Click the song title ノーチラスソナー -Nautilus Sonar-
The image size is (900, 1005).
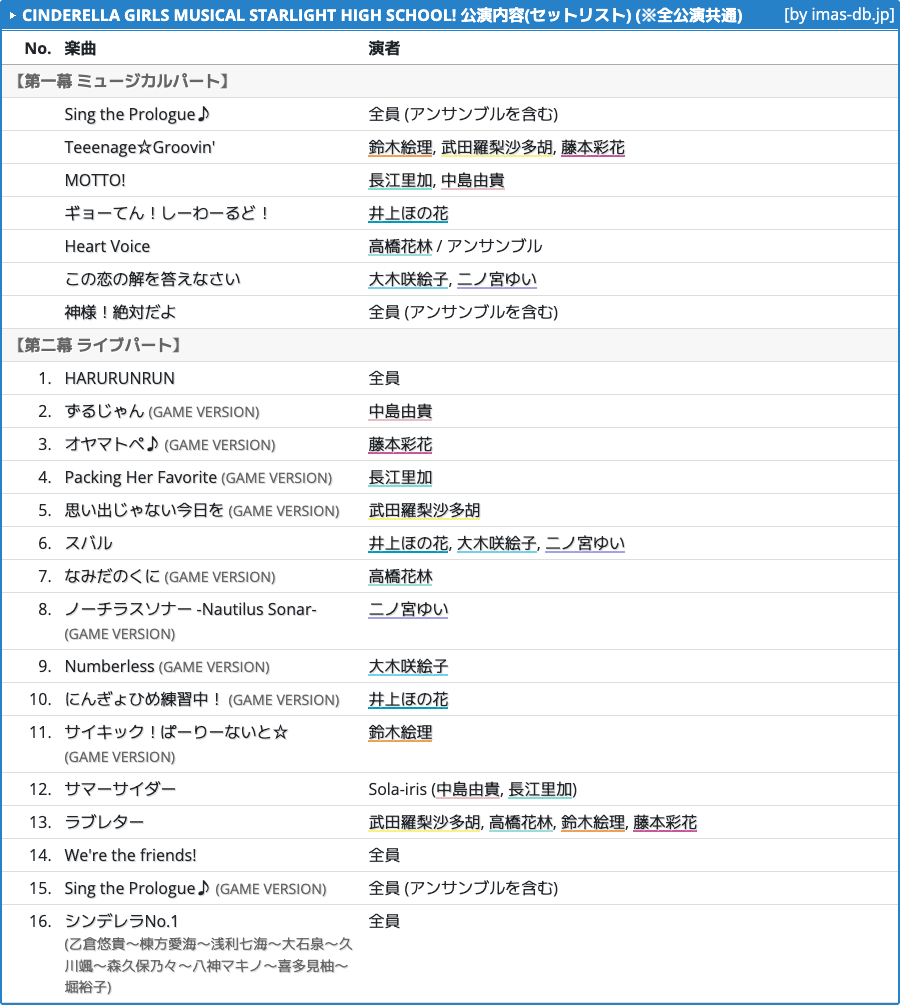point(190,609)
